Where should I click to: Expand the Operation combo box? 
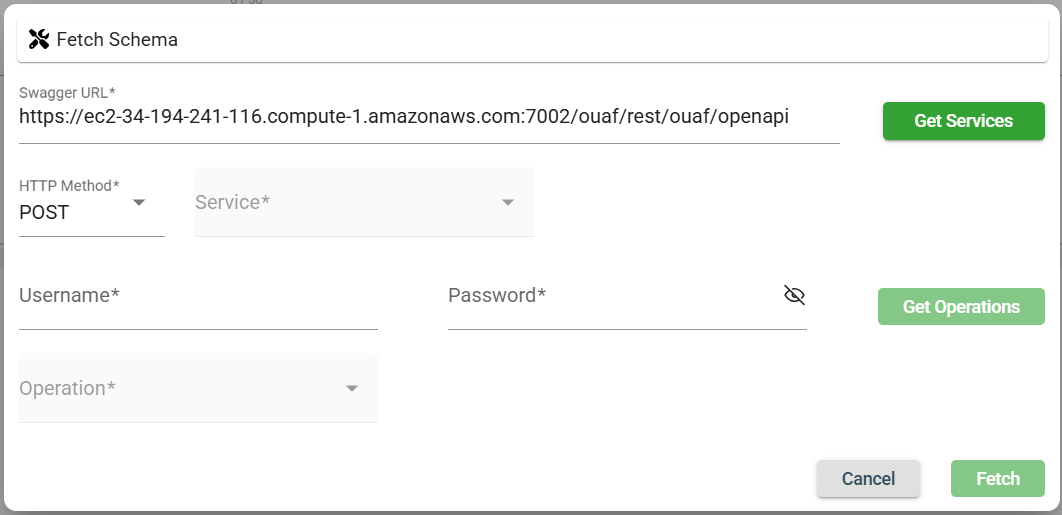[x=180, y=388]
